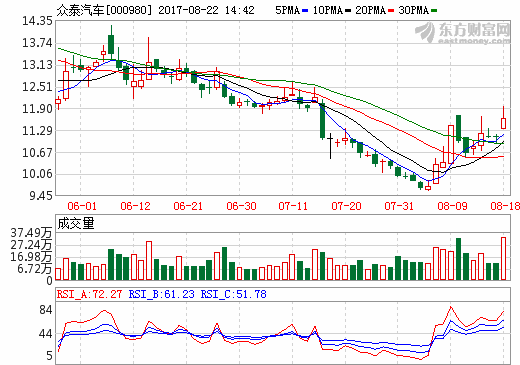Click the 20PMA legend label
This screenshot has height=365, width=520.
(371, 10)
